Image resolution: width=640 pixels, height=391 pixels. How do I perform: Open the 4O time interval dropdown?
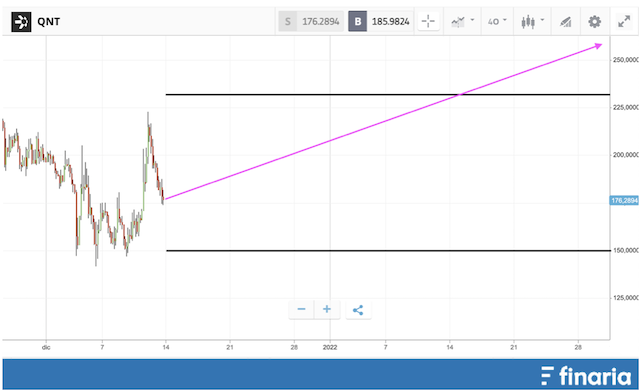coord(497,21)
